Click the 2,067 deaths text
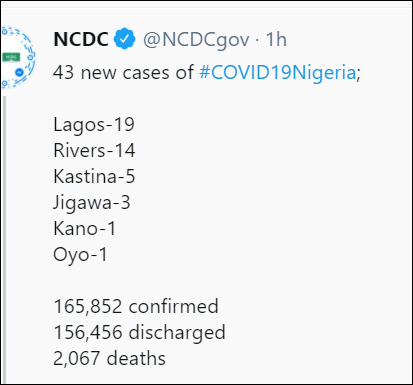Viewport: 413px width, 385px height. 109,358
